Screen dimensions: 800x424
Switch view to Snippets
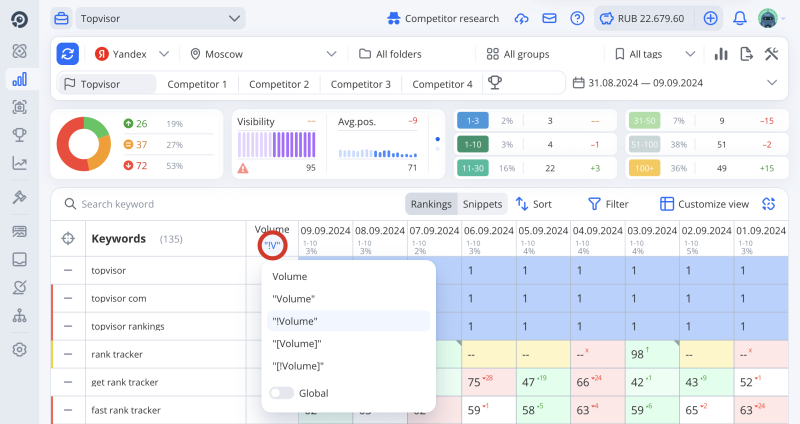(x=483, y=204)
